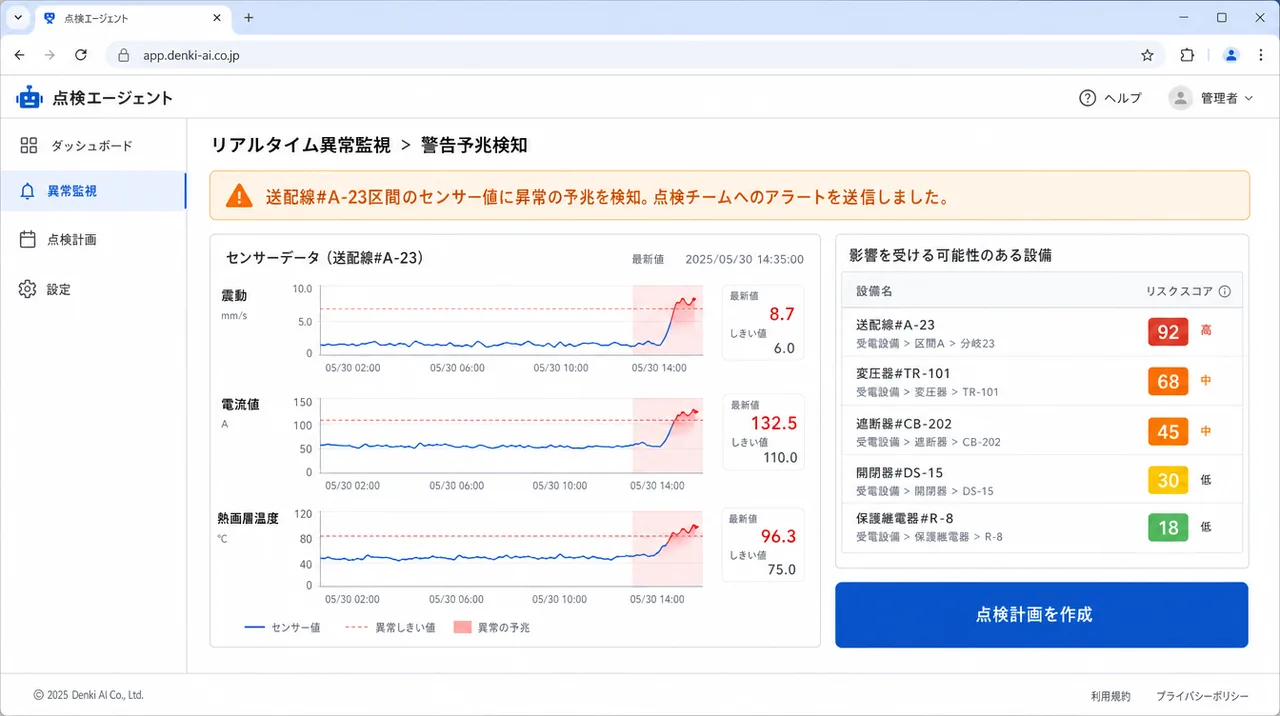The height and width of the screenshot is (716, 1280).
Task: Open the browser extensions puzzle icon
Action: pos(1187,55)
